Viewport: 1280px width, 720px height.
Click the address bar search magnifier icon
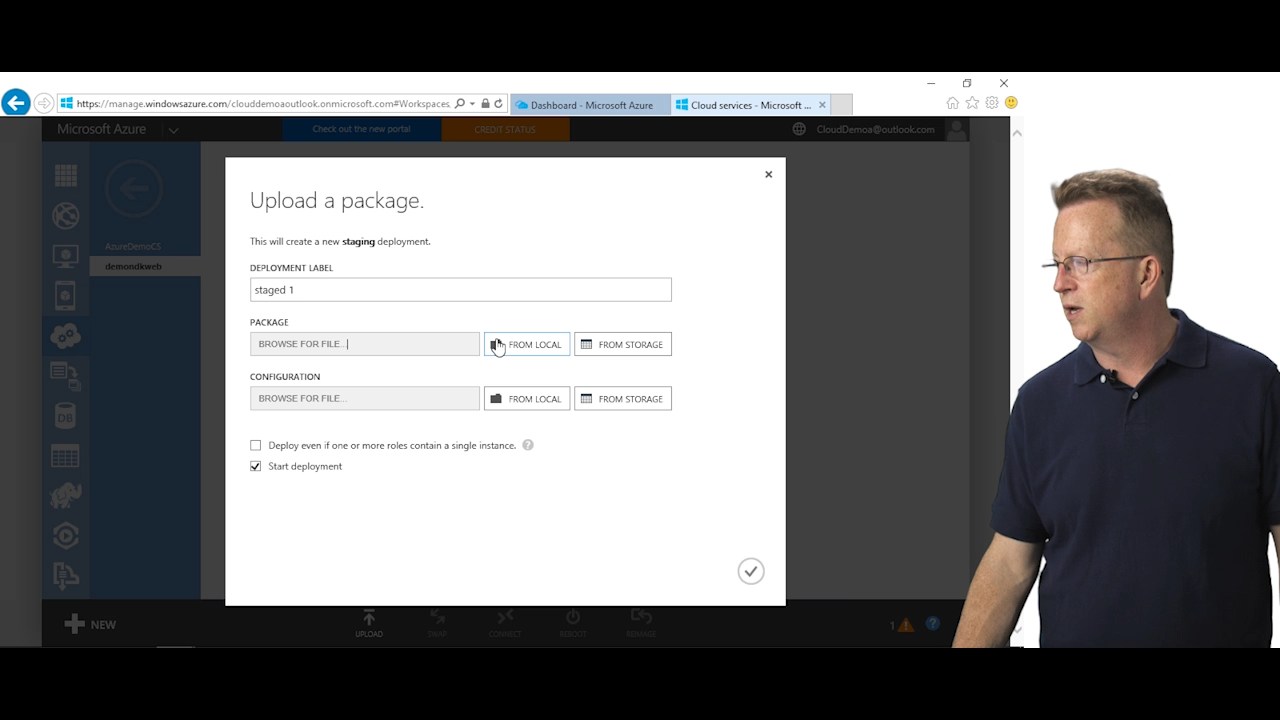[460, 103]
